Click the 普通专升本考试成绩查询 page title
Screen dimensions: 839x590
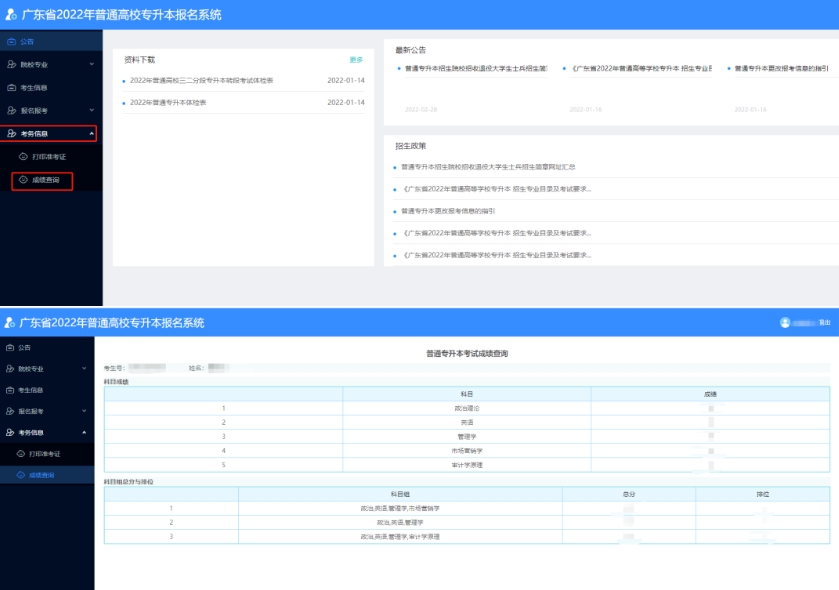point(467,353)
